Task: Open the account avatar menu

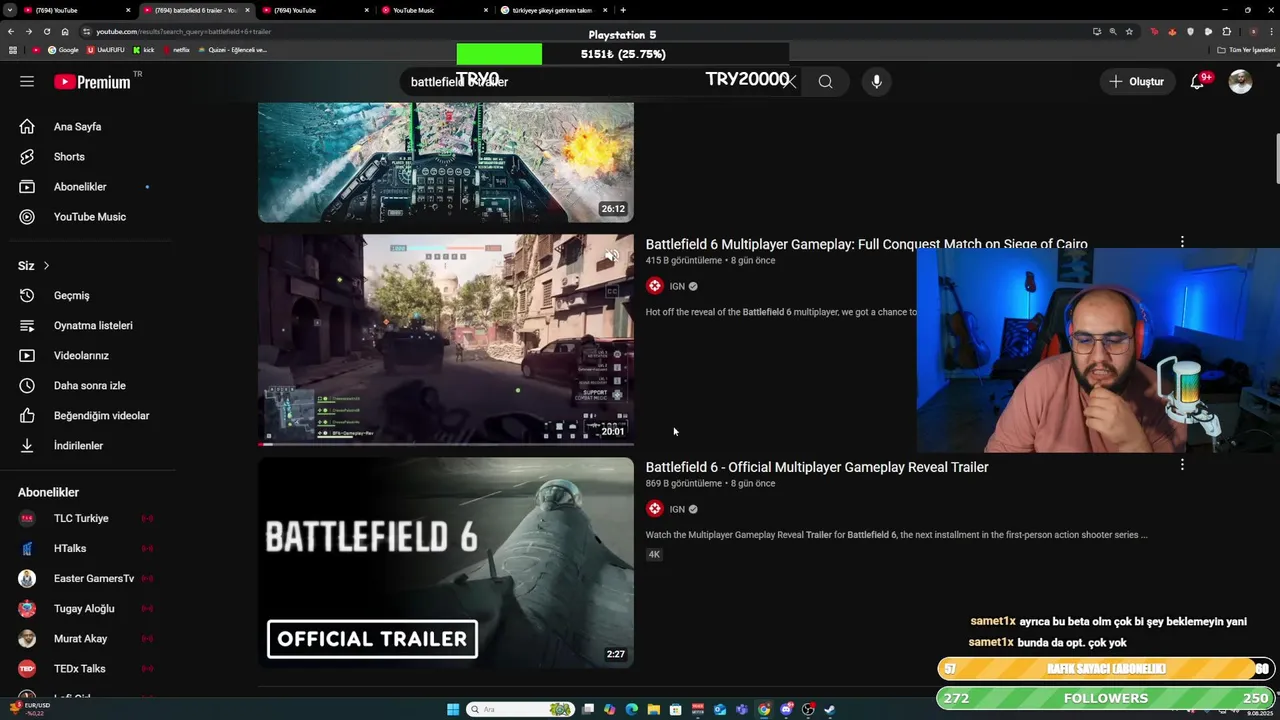Action: pos(1240,82)
